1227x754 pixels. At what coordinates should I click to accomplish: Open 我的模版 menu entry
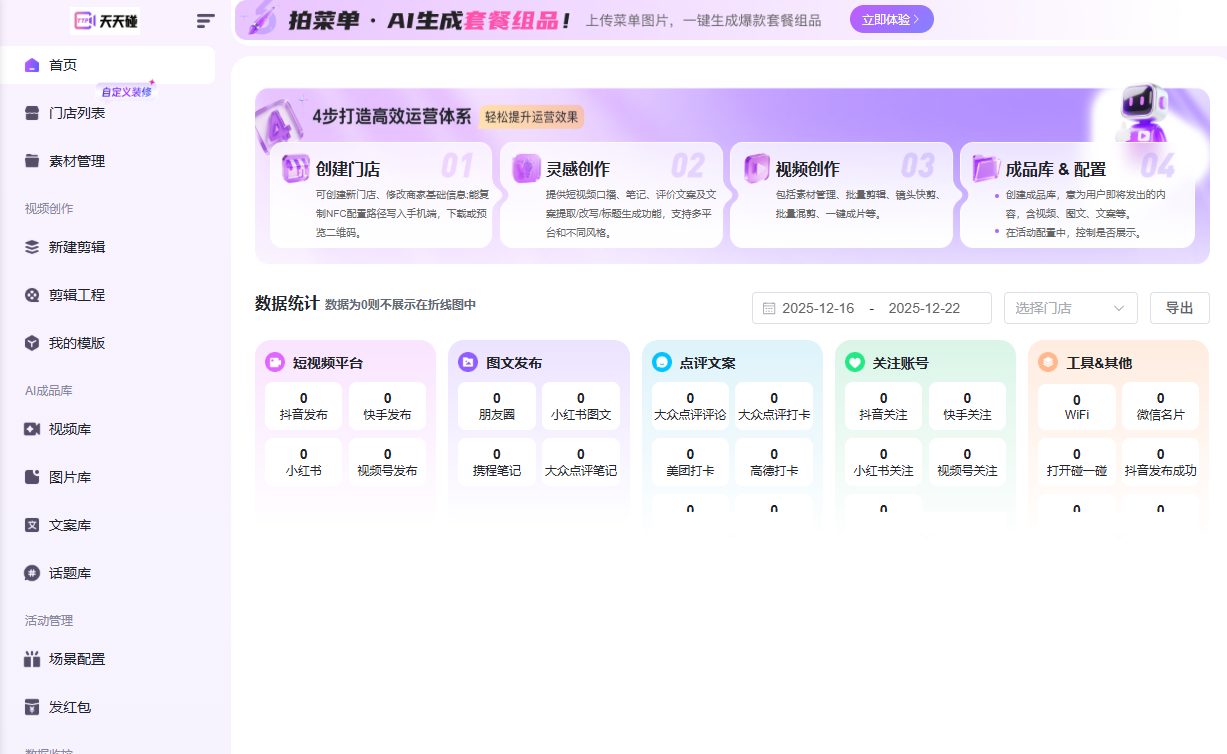pos(107,343)
